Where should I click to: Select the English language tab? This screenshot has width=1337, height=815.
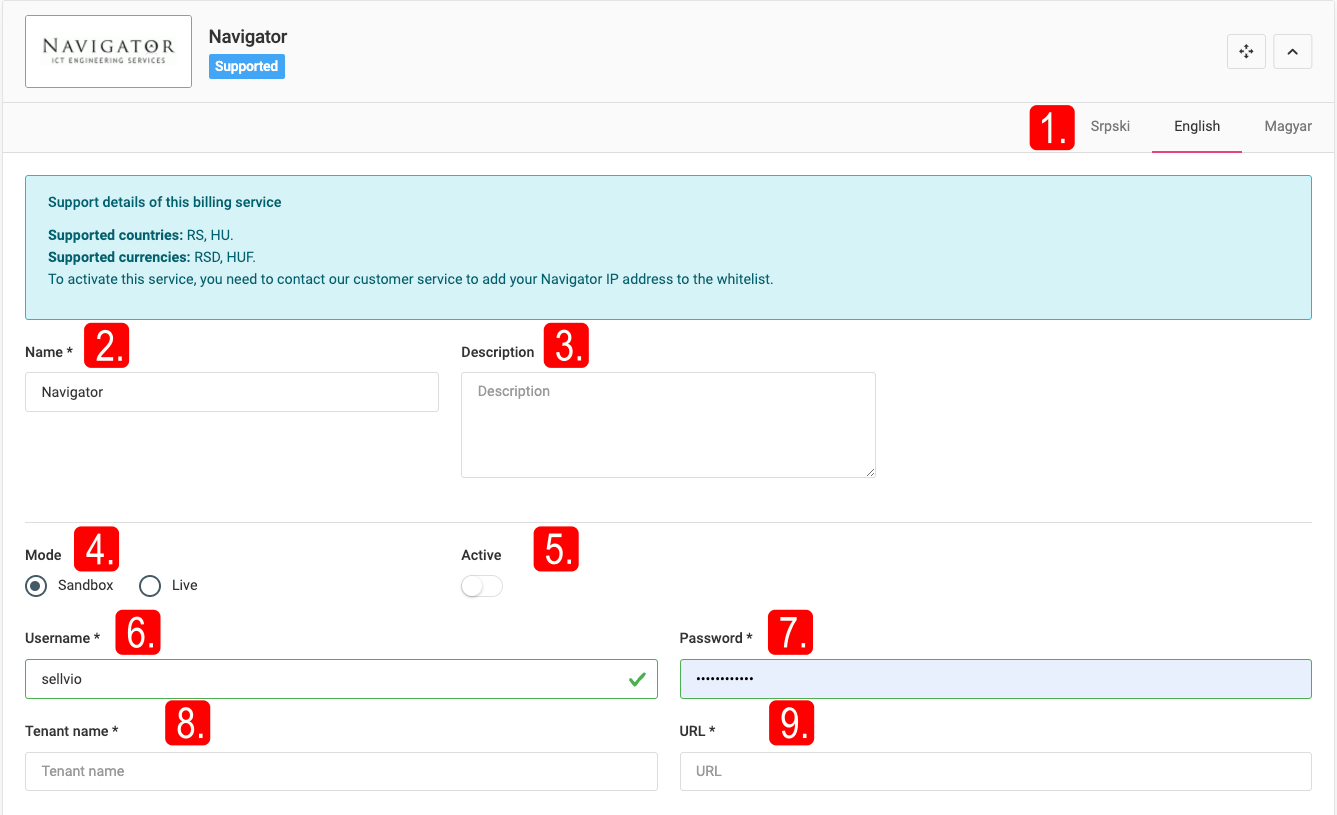coord(1196,127)
